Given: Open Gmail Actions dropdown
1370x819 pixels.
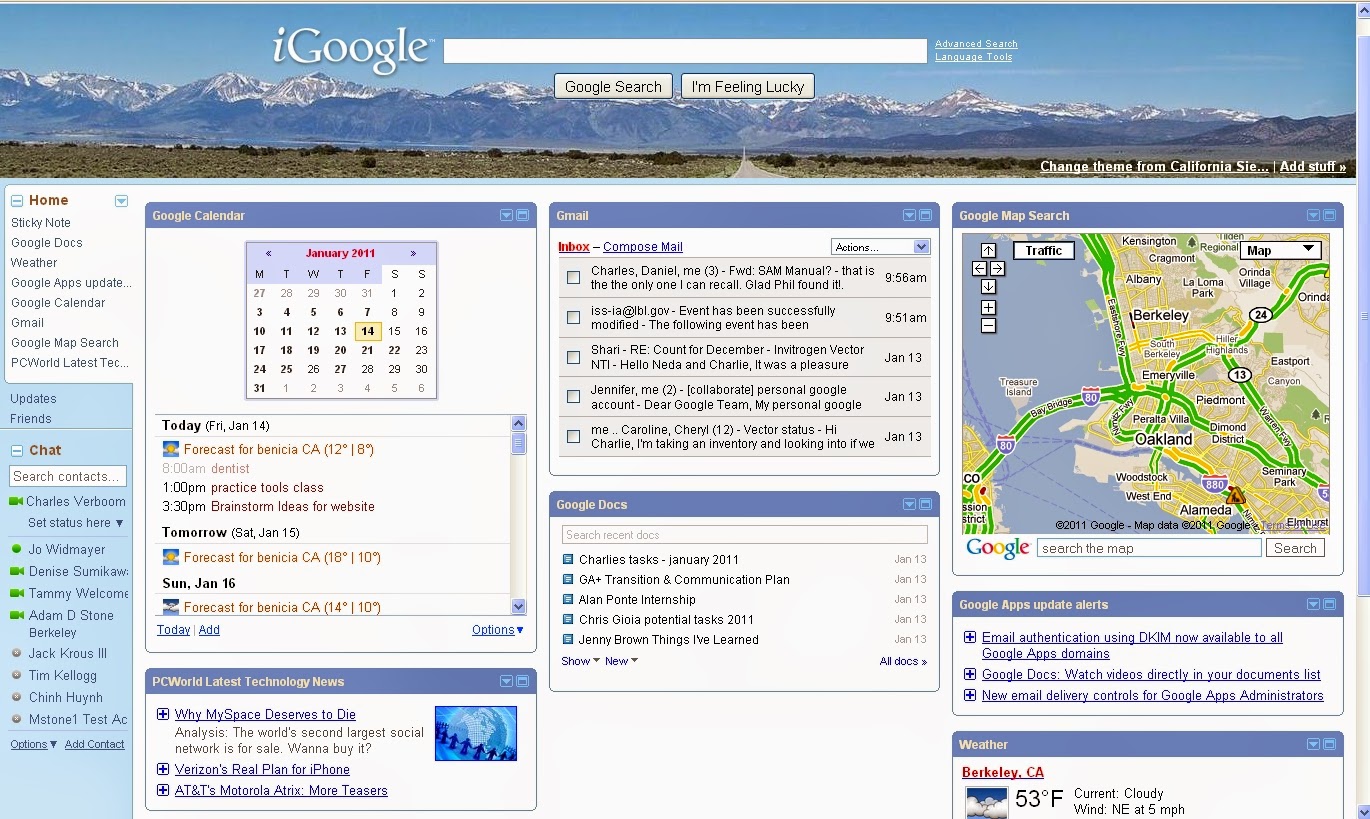Looking at the screenshot, I should tap(880, 247).
